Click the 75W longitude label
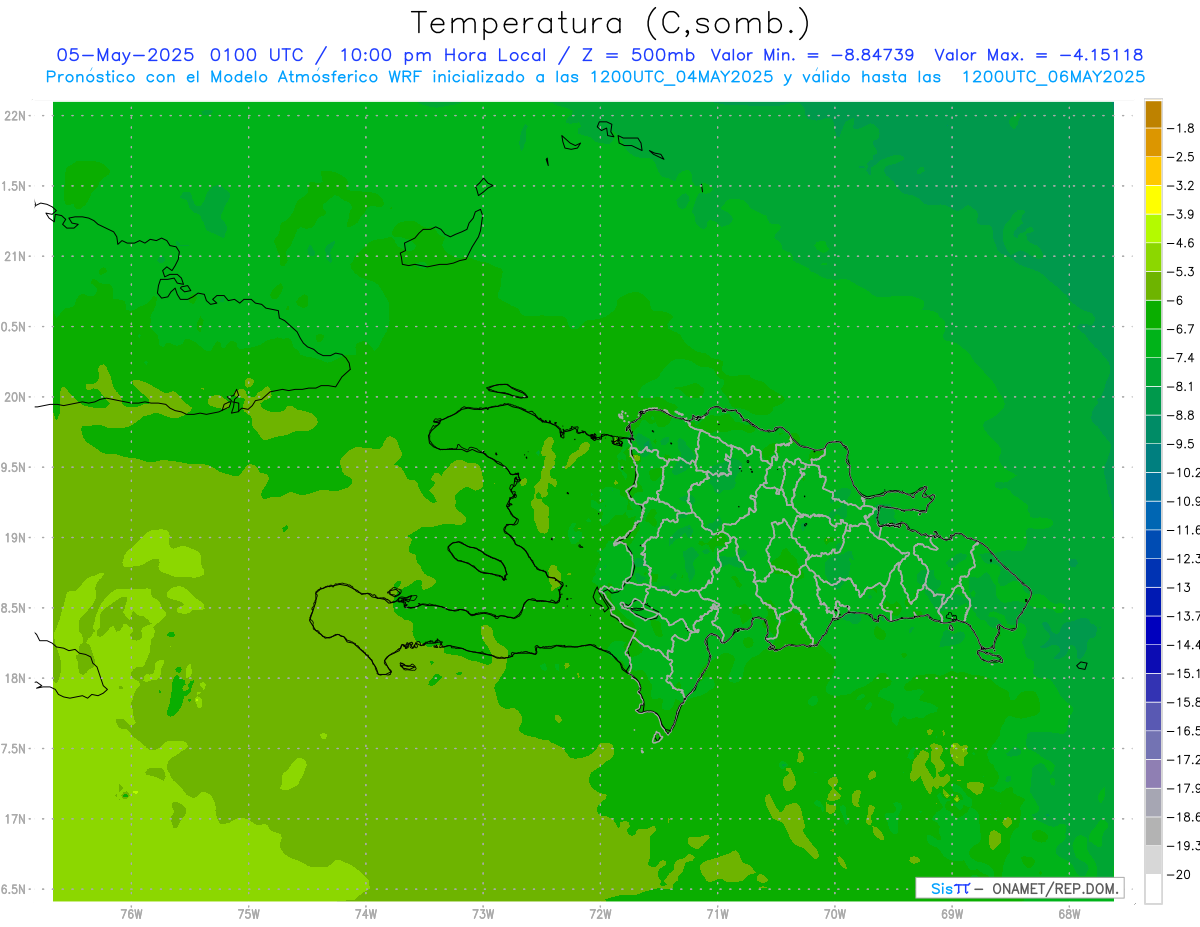This screenshot has height=927, width=1200. [x=249, y=914]
